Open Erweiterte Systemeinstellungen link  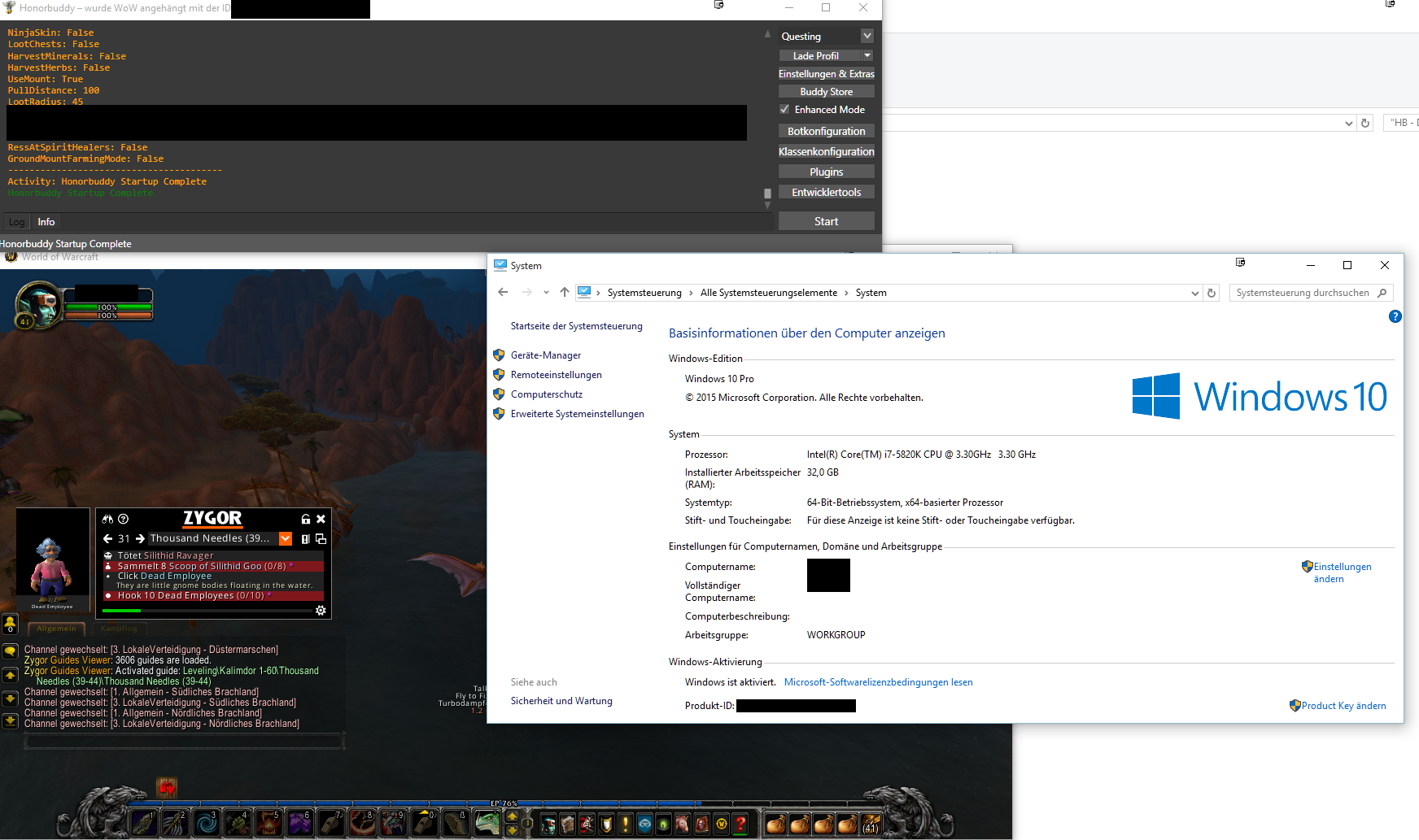578,414
